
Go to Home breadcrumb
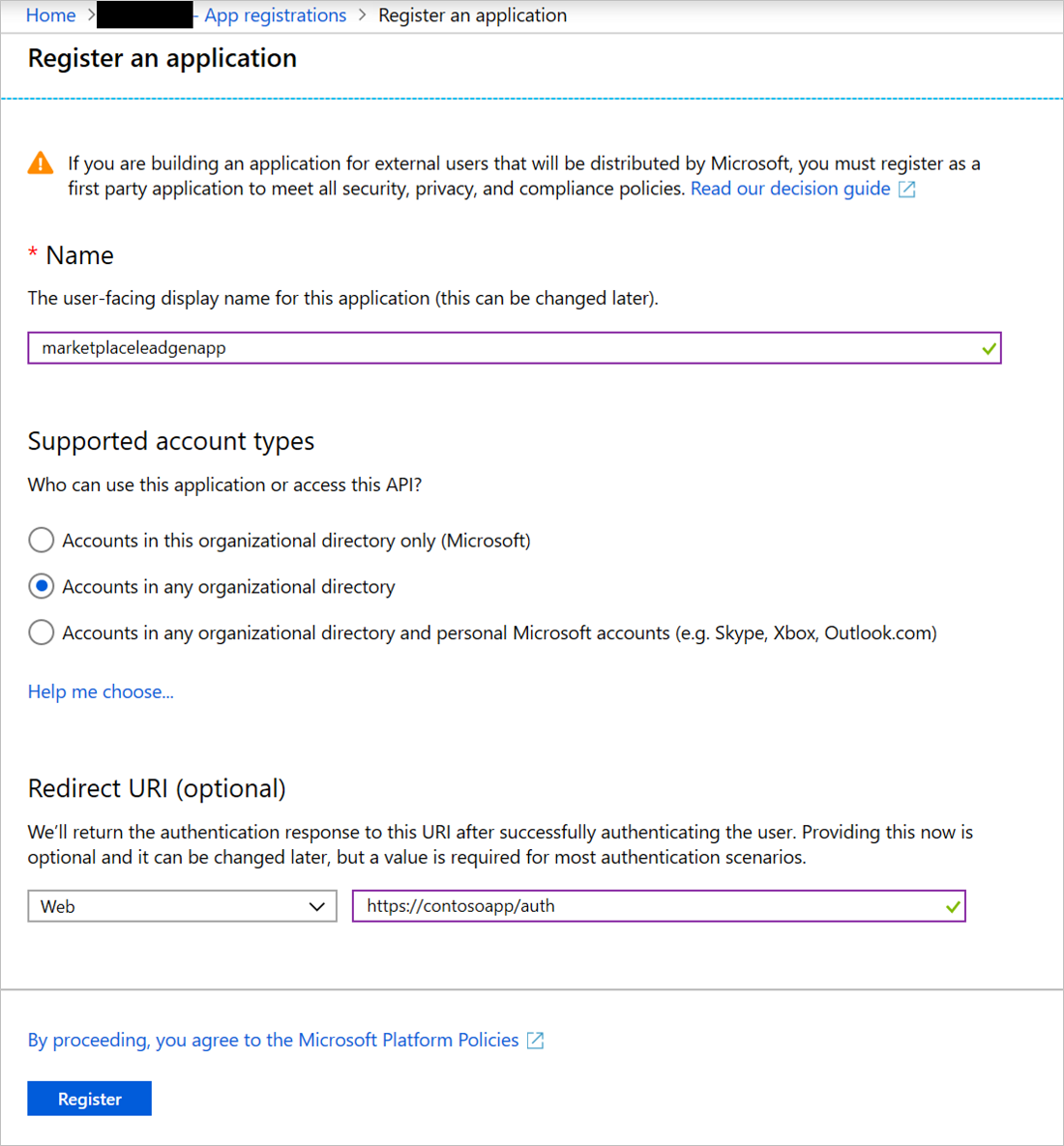tap(50, 15)
